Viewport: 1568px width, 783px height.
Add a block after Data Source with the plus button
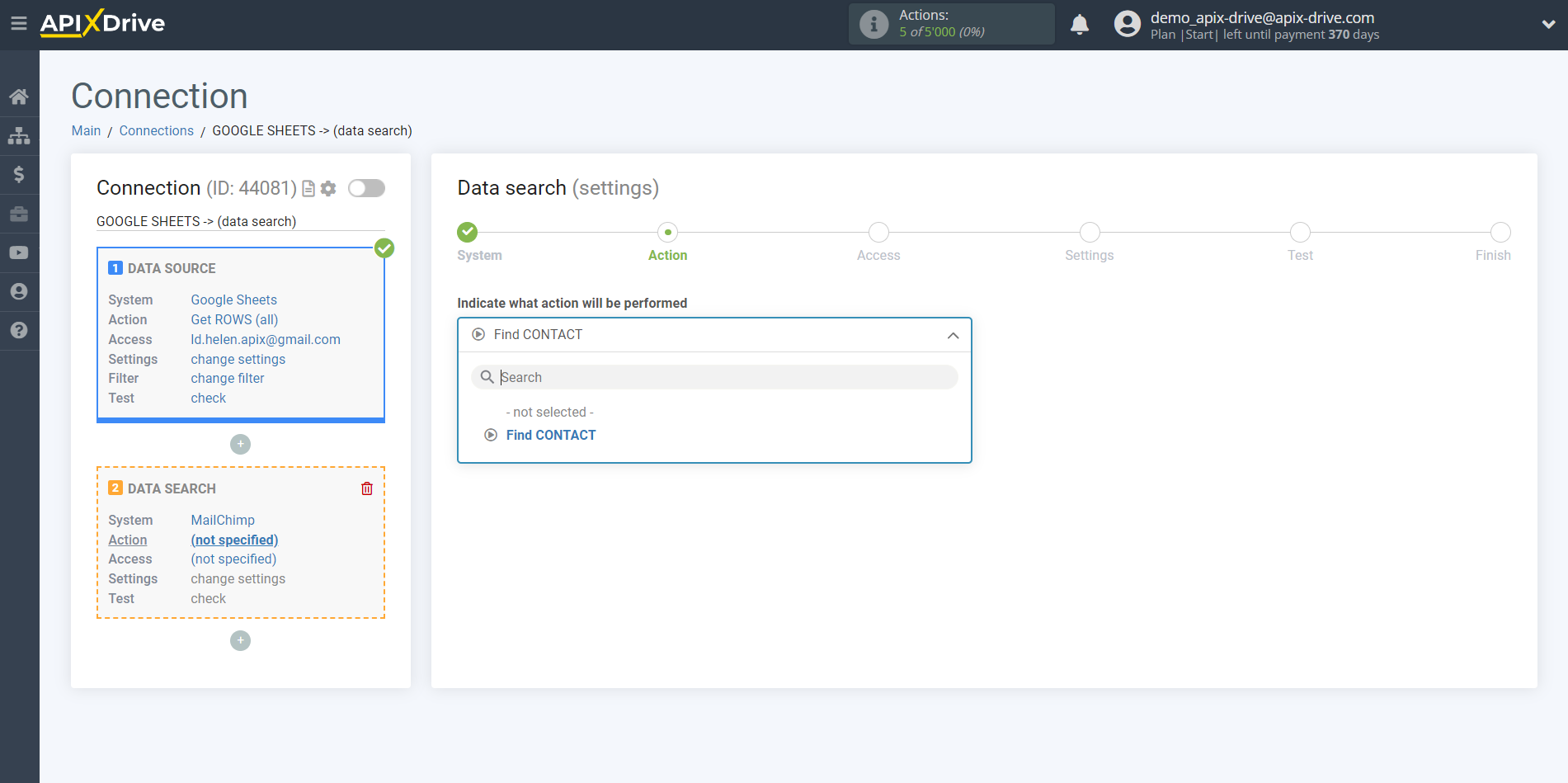tap(240, 444)
